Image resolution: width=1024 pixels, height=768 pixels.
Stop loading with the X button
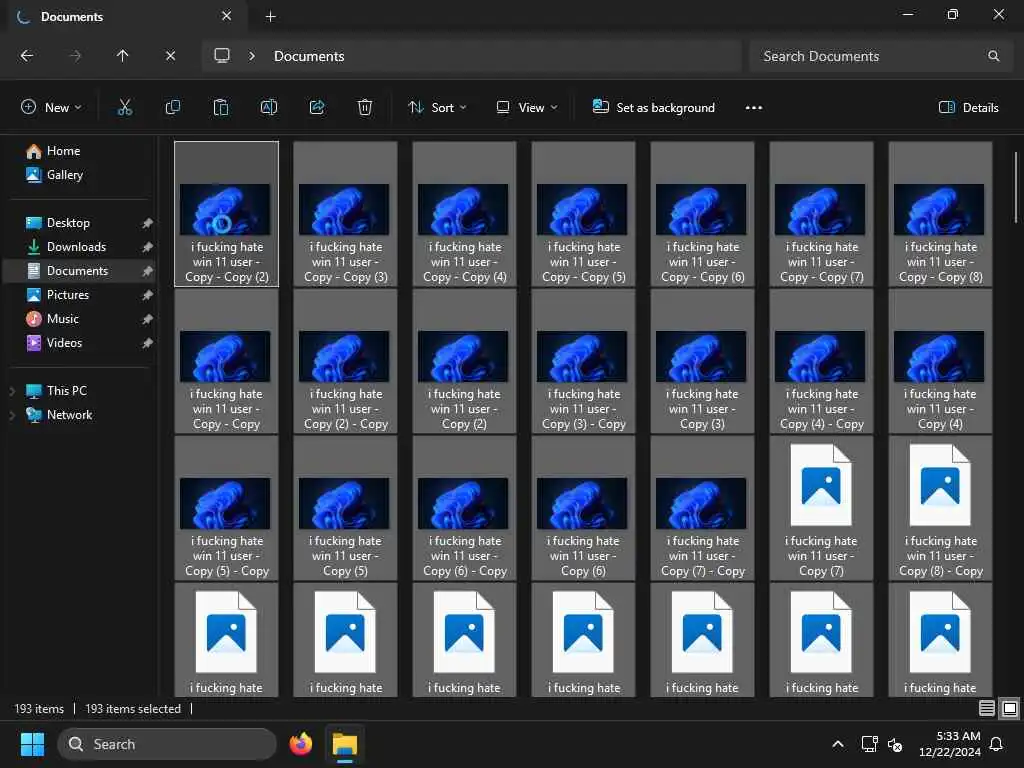click(170, 56)
